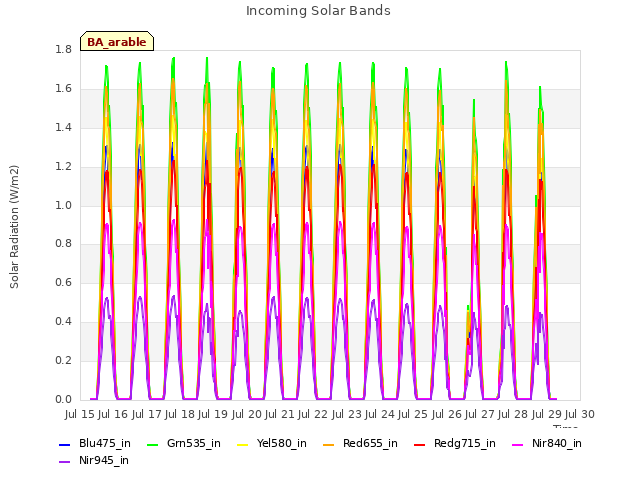This screenshot has height=480, width=640.
Task: Click the Grn535_in green legend swatch
Action: (x=152, y=444)
